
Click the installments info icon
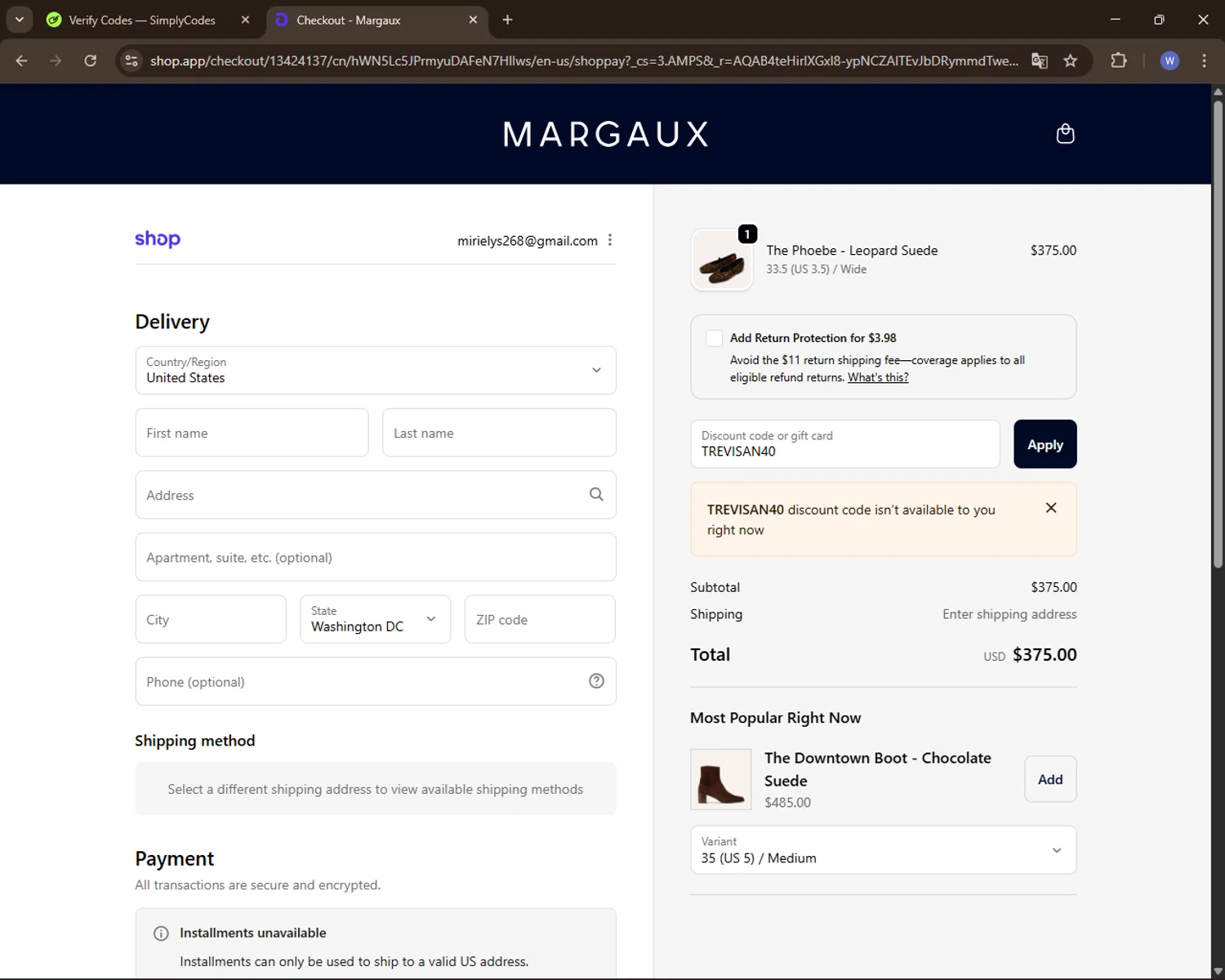(162, 933)
